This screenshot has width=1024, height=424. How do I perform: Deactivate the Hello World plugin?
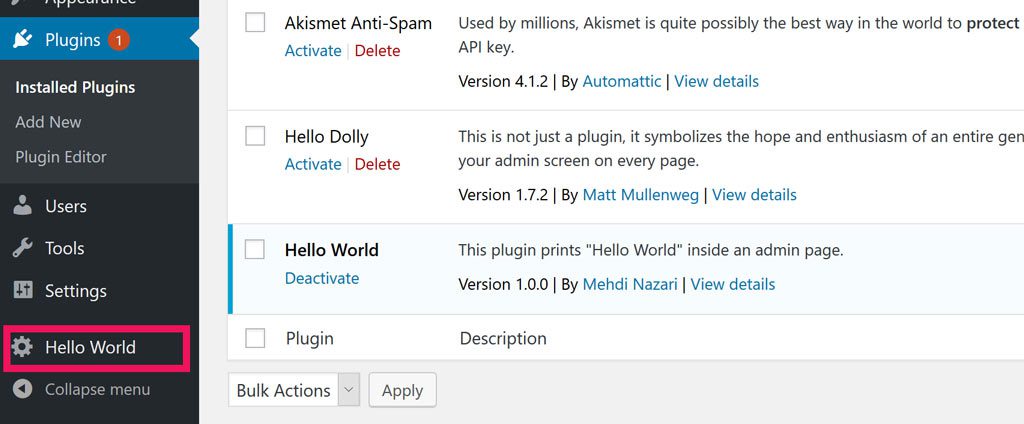click(322, 278)
